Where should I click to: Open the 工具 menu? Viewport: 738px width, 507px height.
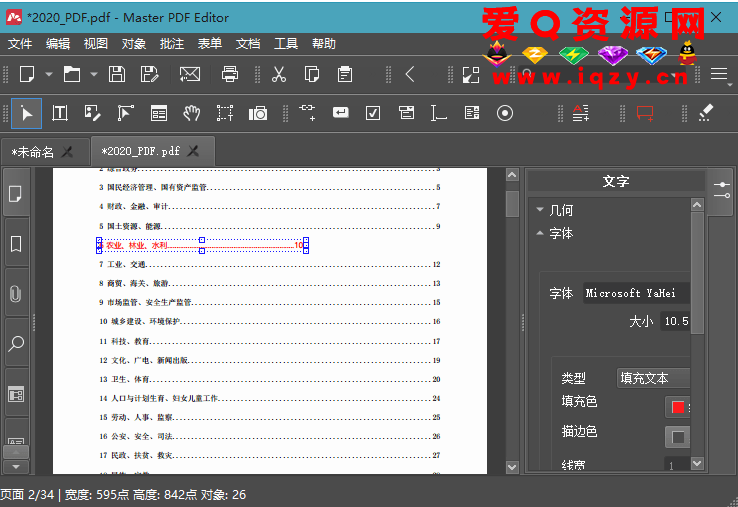coord(286,44)
